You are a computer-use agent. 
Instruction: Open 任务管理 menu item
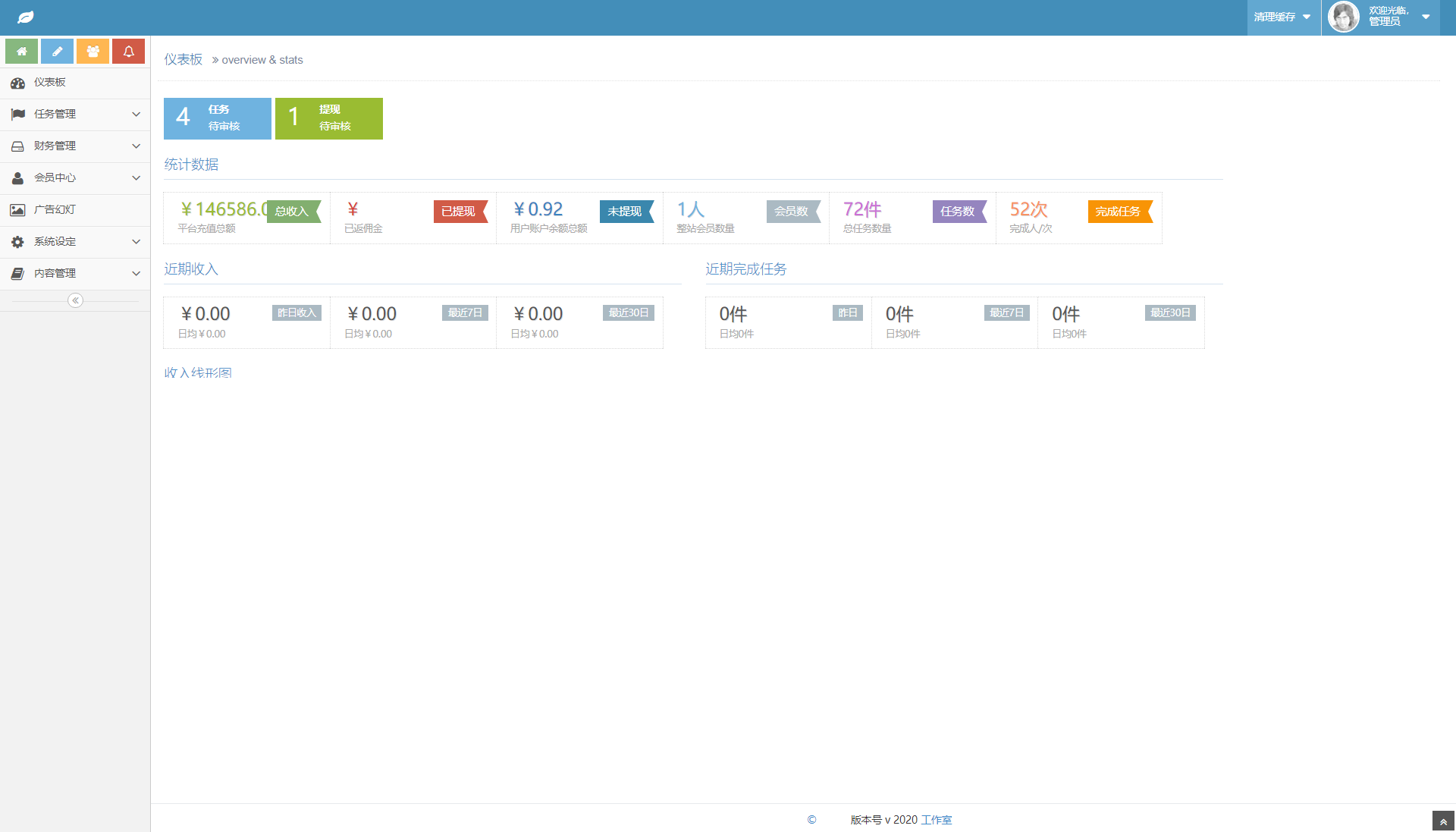coord(75,115)
